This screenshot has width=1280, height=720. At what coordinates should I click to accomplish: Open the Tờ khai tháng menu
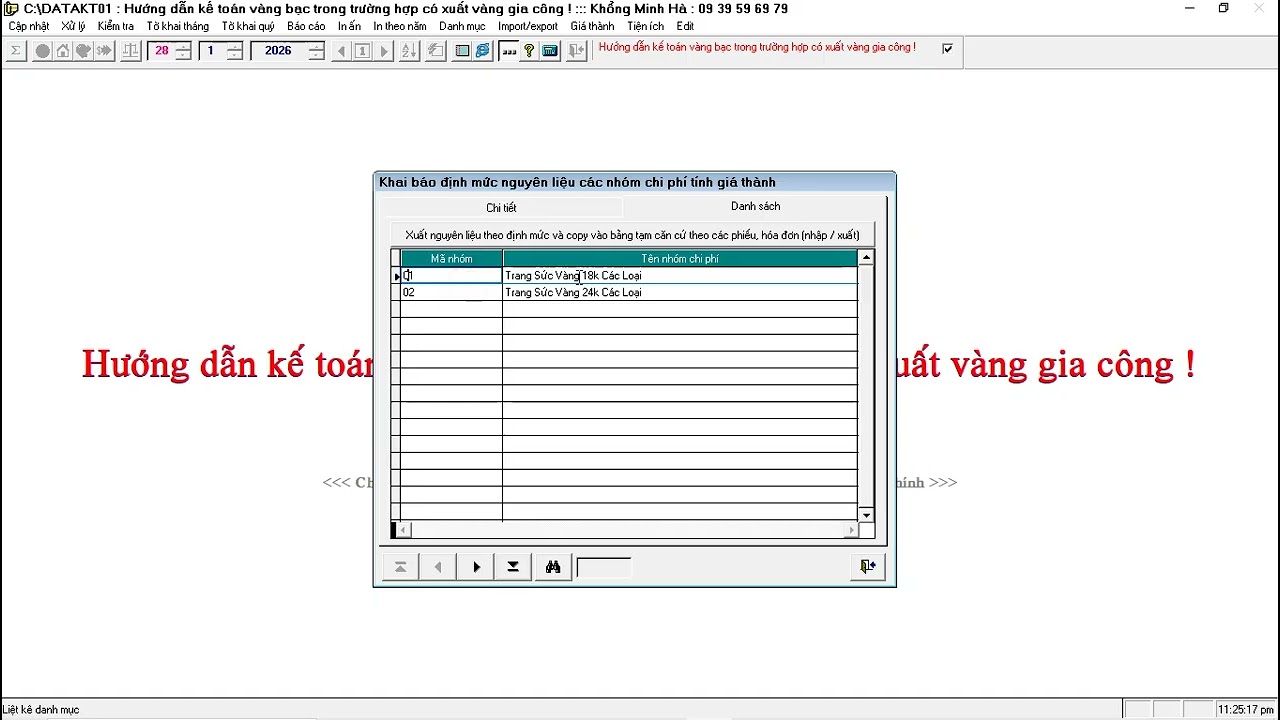(x=177, y=27)
